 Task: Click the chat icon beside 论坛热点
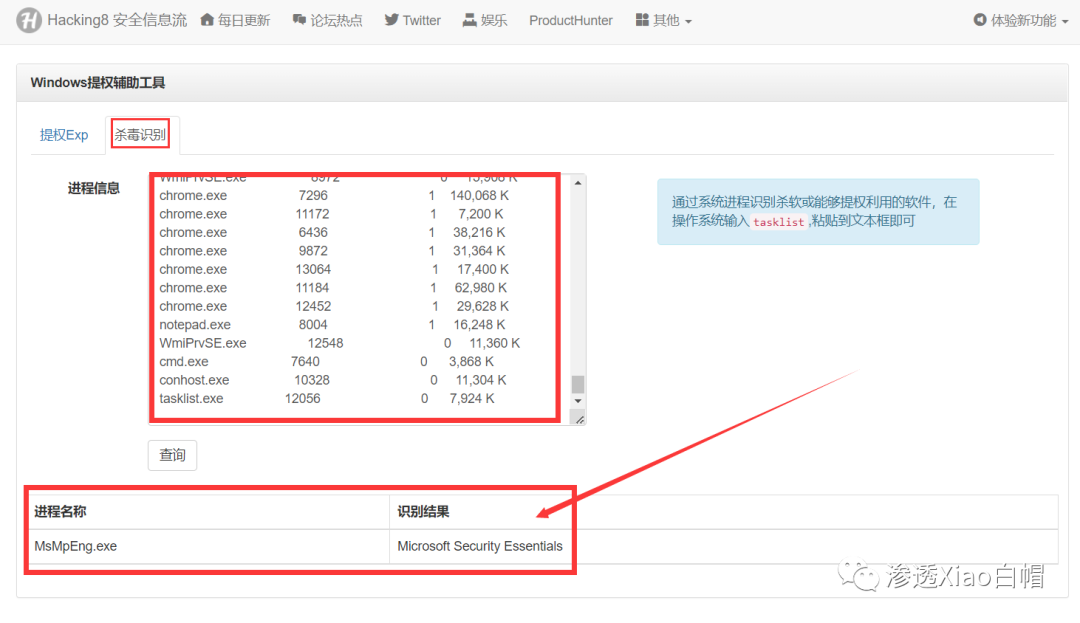(299, 20)
